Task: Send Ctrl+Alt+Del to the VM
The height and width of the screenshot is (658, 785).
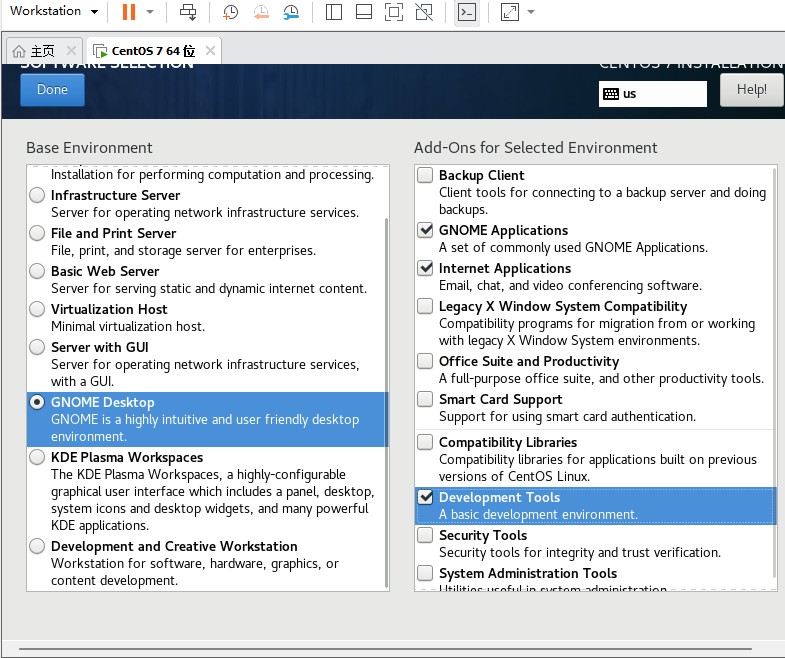Action: (188, 12)
